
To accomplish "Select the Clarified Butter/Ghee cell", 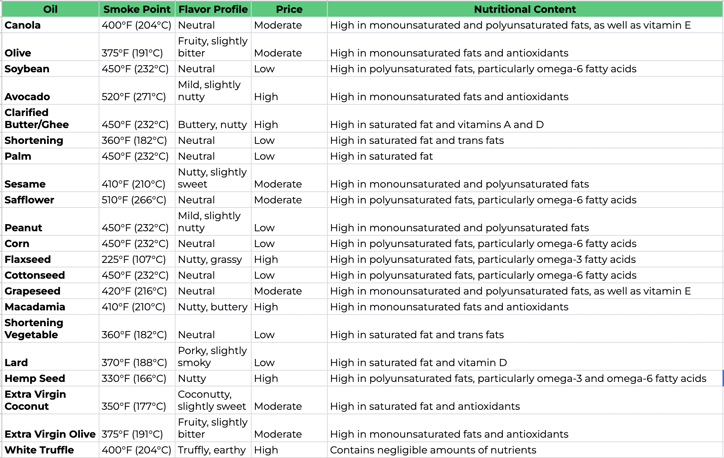I will 50,119.
